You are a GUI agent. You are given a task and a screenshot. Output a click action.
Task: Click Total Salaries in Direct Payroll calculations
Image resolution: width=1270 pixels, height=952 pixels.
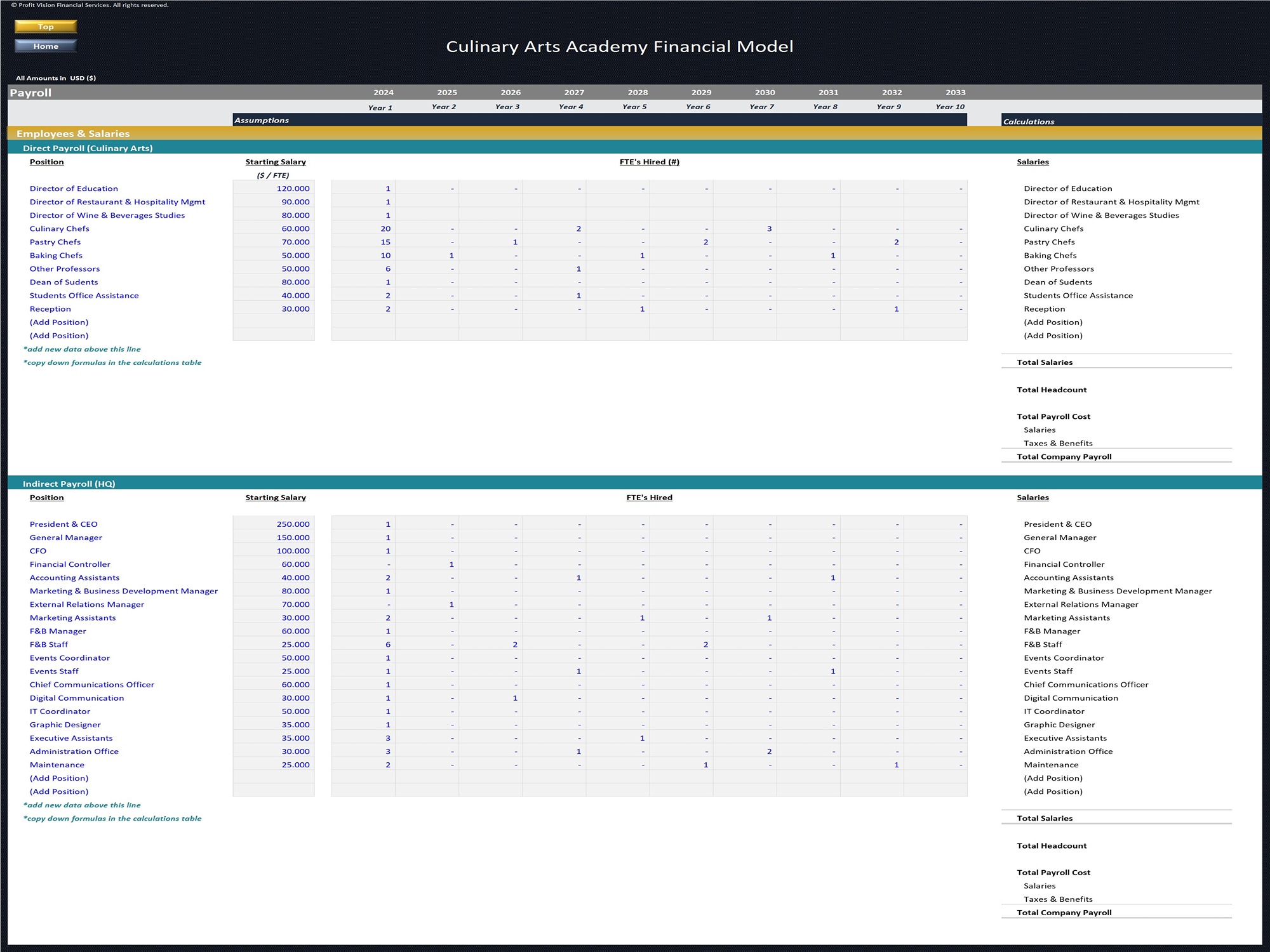tap(1045, 362)
